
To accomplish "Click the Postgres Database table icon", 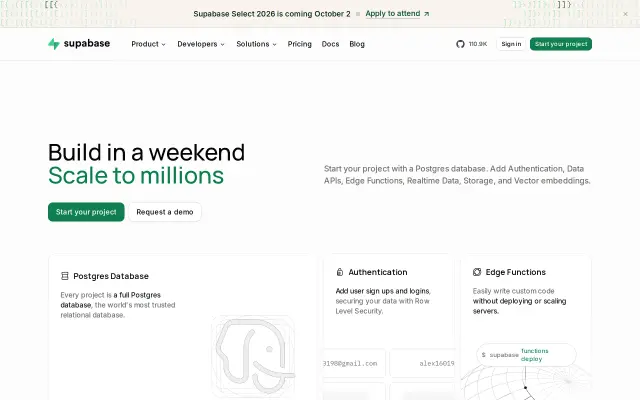I will coord(64,276).
